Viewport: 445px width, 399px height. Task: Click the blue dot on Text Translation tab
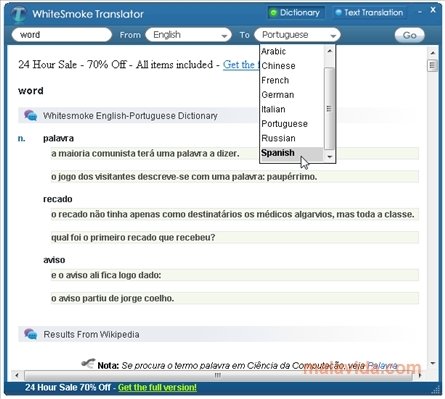(x=339, y=13)
